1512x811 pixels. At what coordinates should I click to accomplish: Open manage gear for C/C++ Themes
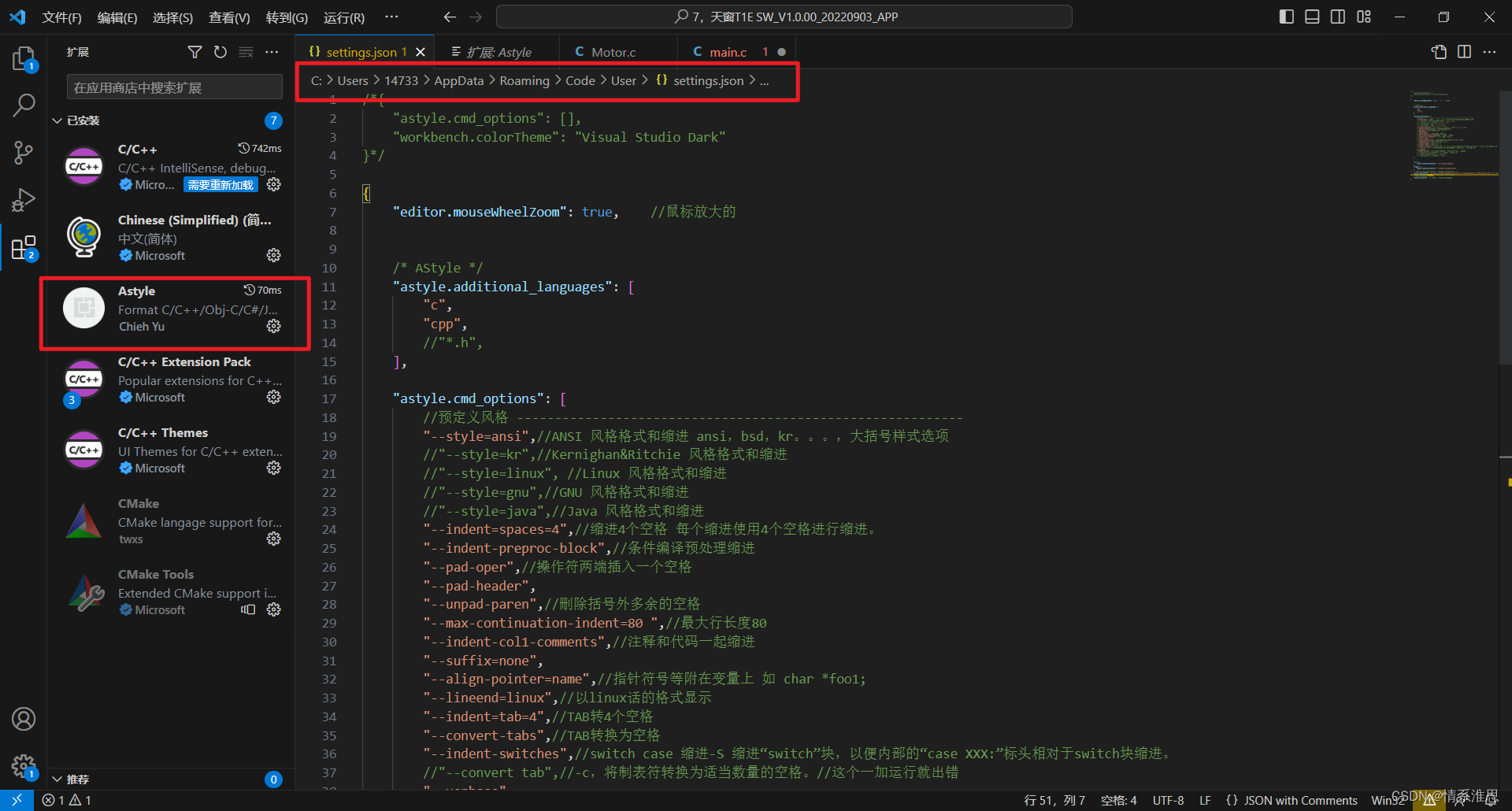(273, 468)
